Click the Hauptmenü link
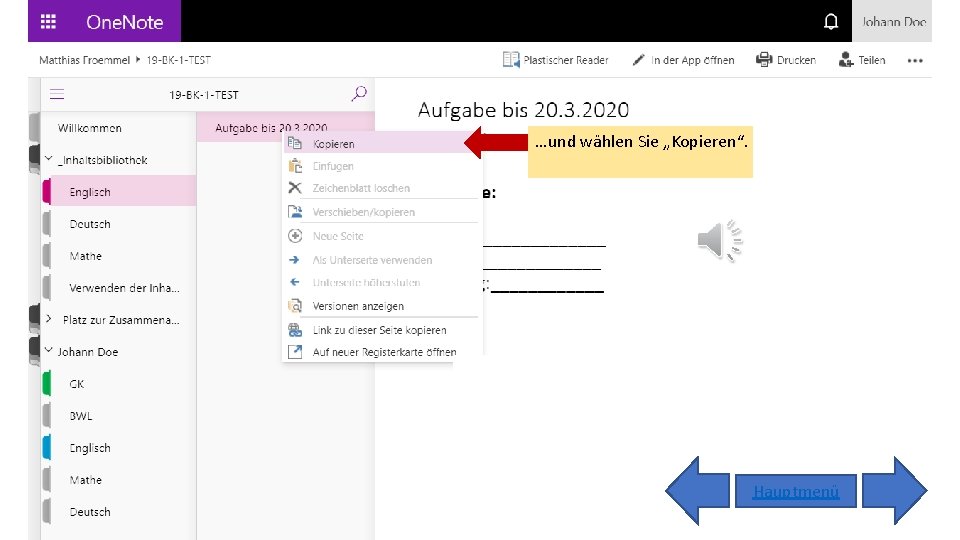 tap(795, 491)
